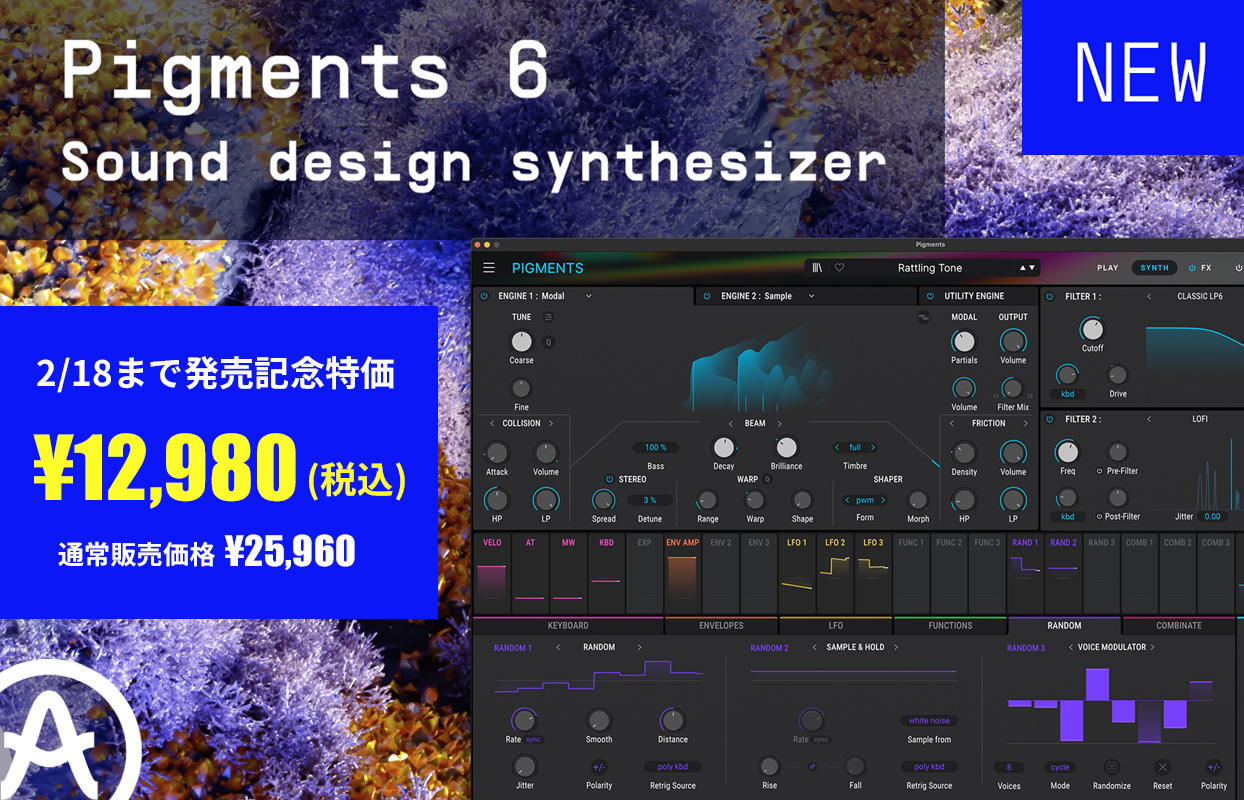Click the Filter 1 kbd button
The width and height of the screenshot is (1244, 800).
tap(1067, 394)
